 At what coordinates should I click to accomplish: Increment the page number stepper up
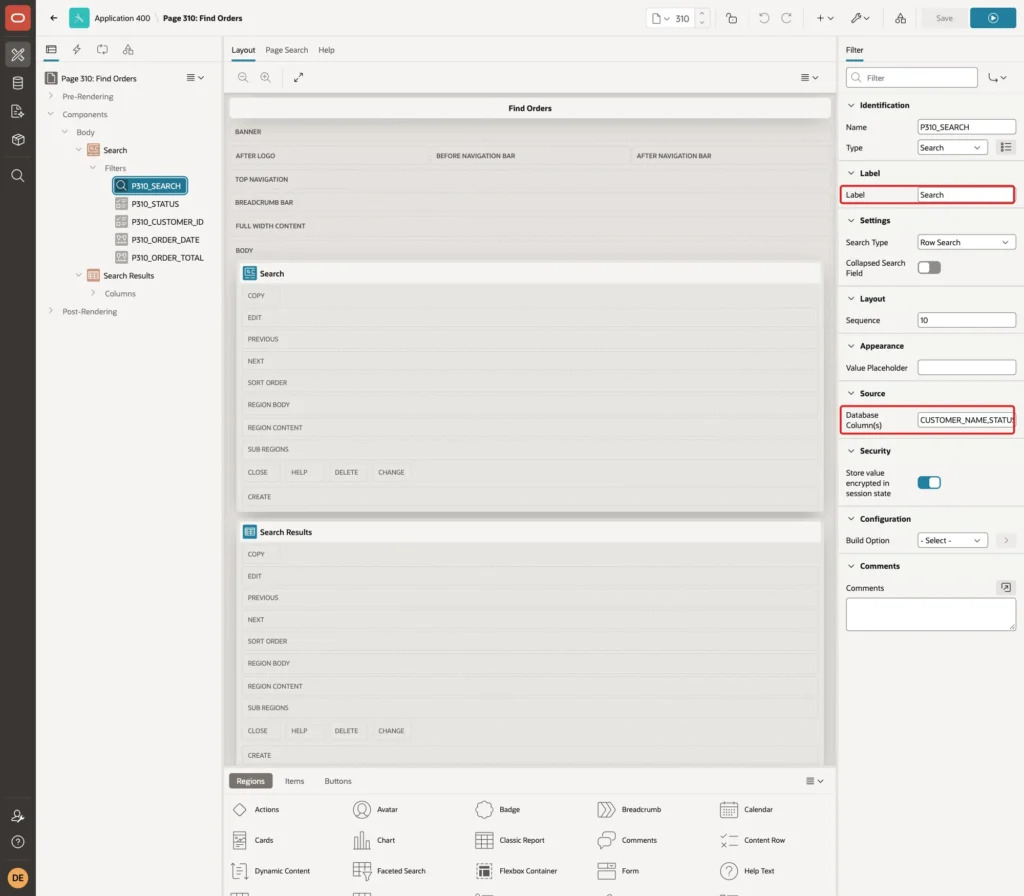[702, 13]
